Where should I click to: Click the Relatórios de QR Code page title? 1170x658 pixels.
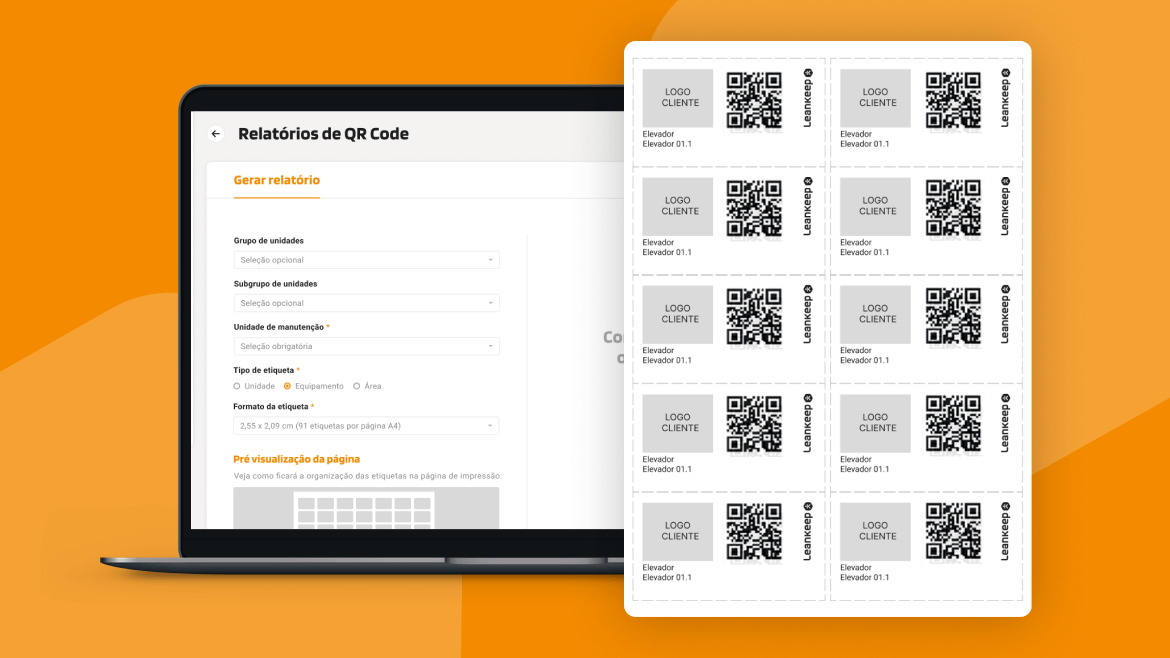tap(323, 134)
